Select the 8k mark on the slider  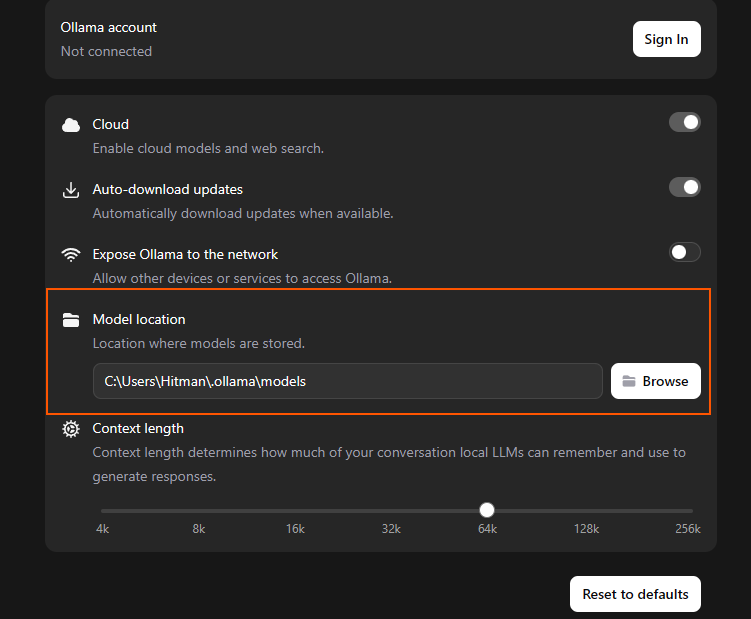coord(199,510)
